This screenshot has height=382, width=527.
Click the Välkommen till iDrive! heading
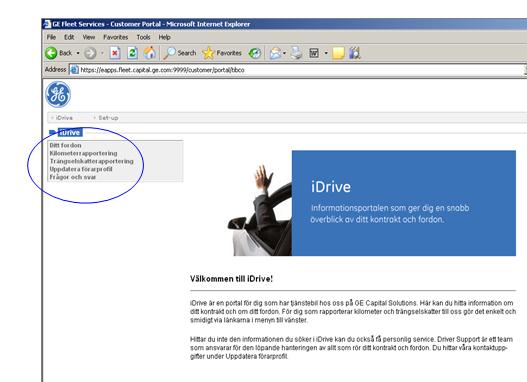coord(231,279)
